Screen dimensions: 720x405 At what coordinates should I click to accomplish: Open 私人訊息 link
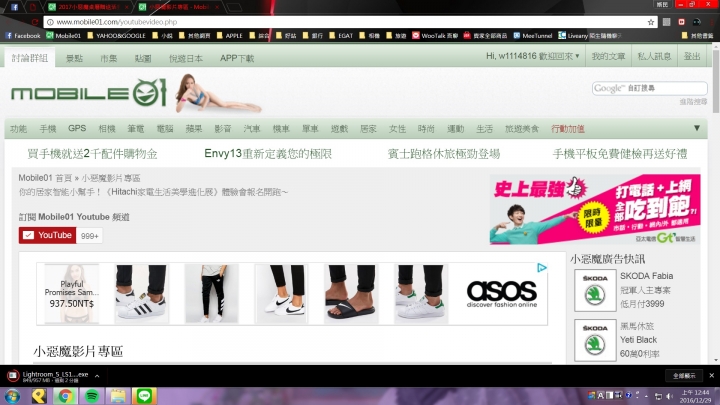coord(654,56)
